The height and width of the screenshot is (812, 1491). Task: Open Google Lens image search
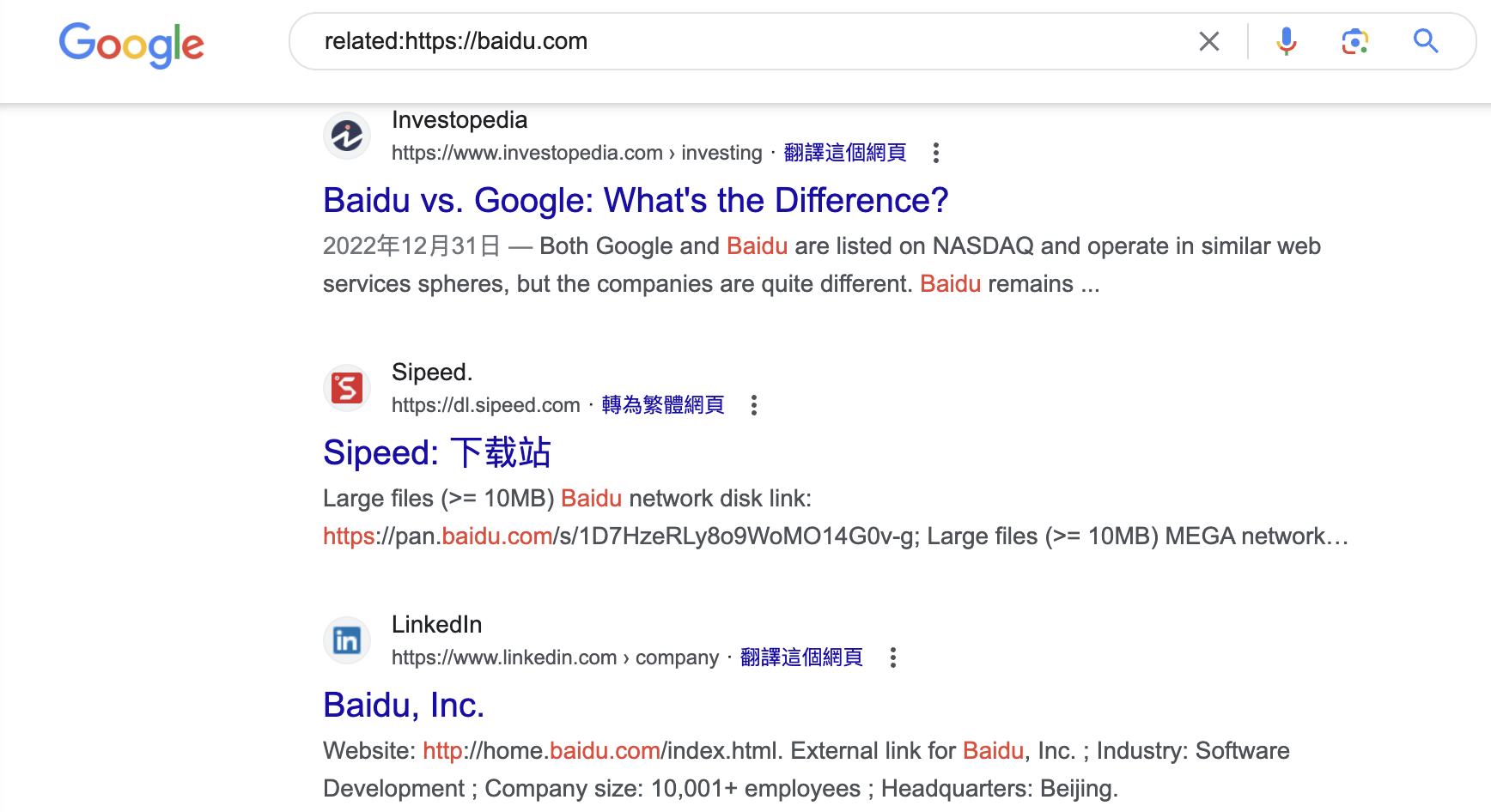(1354, 41)
